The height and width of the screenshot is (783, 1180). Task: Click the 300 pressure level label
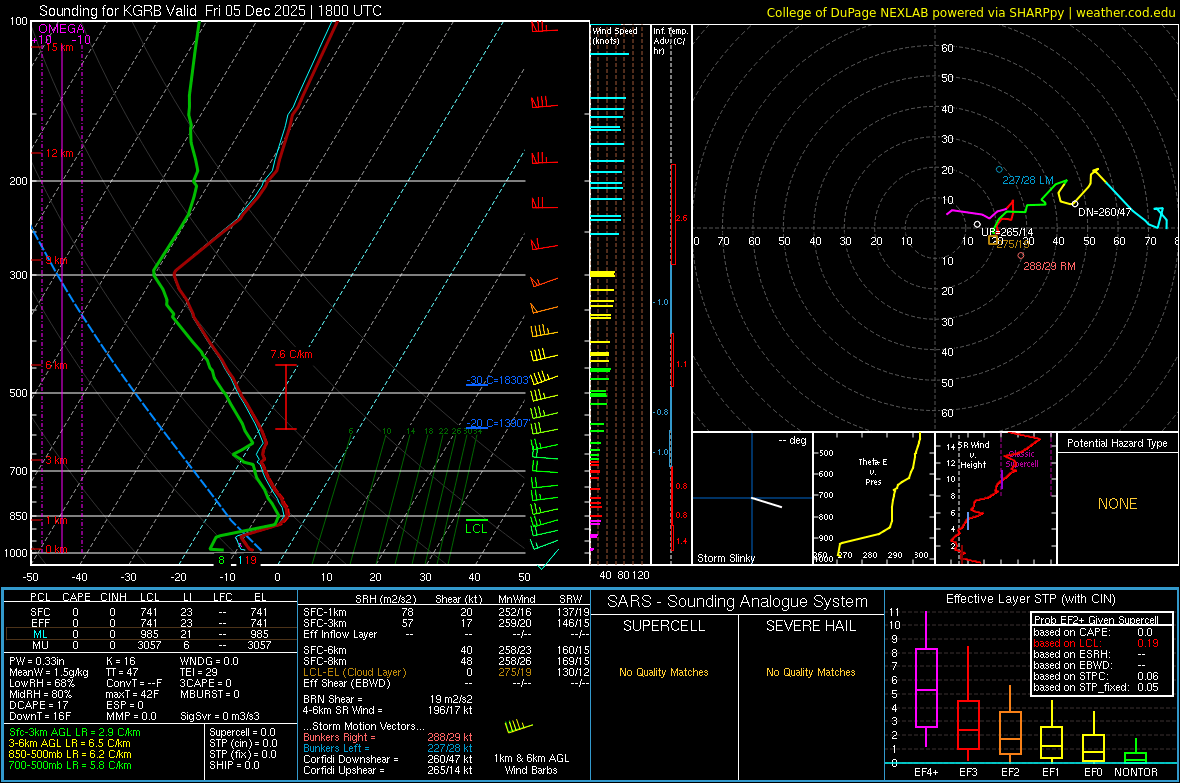click(x=18, y=276)
